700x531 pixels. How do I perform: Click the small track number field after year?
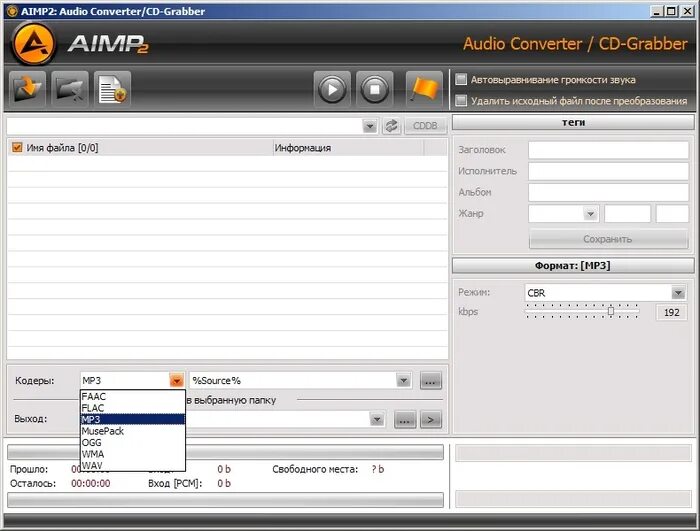point(672,214)
